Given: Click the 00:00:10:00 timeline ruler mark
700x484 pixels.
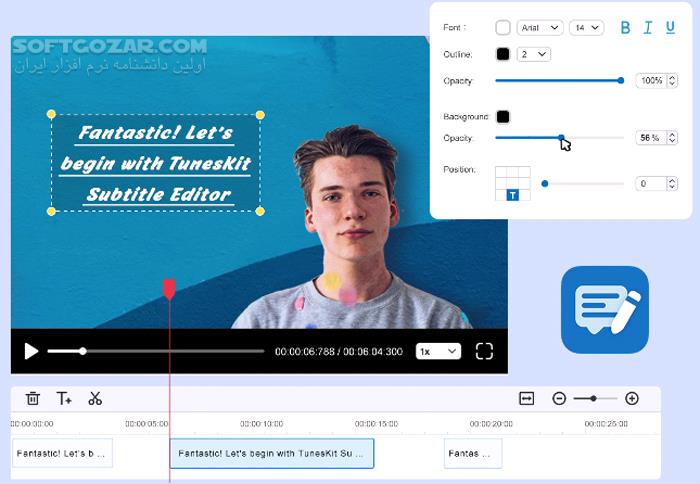Looking at the screenshot, I should (262, 424).
